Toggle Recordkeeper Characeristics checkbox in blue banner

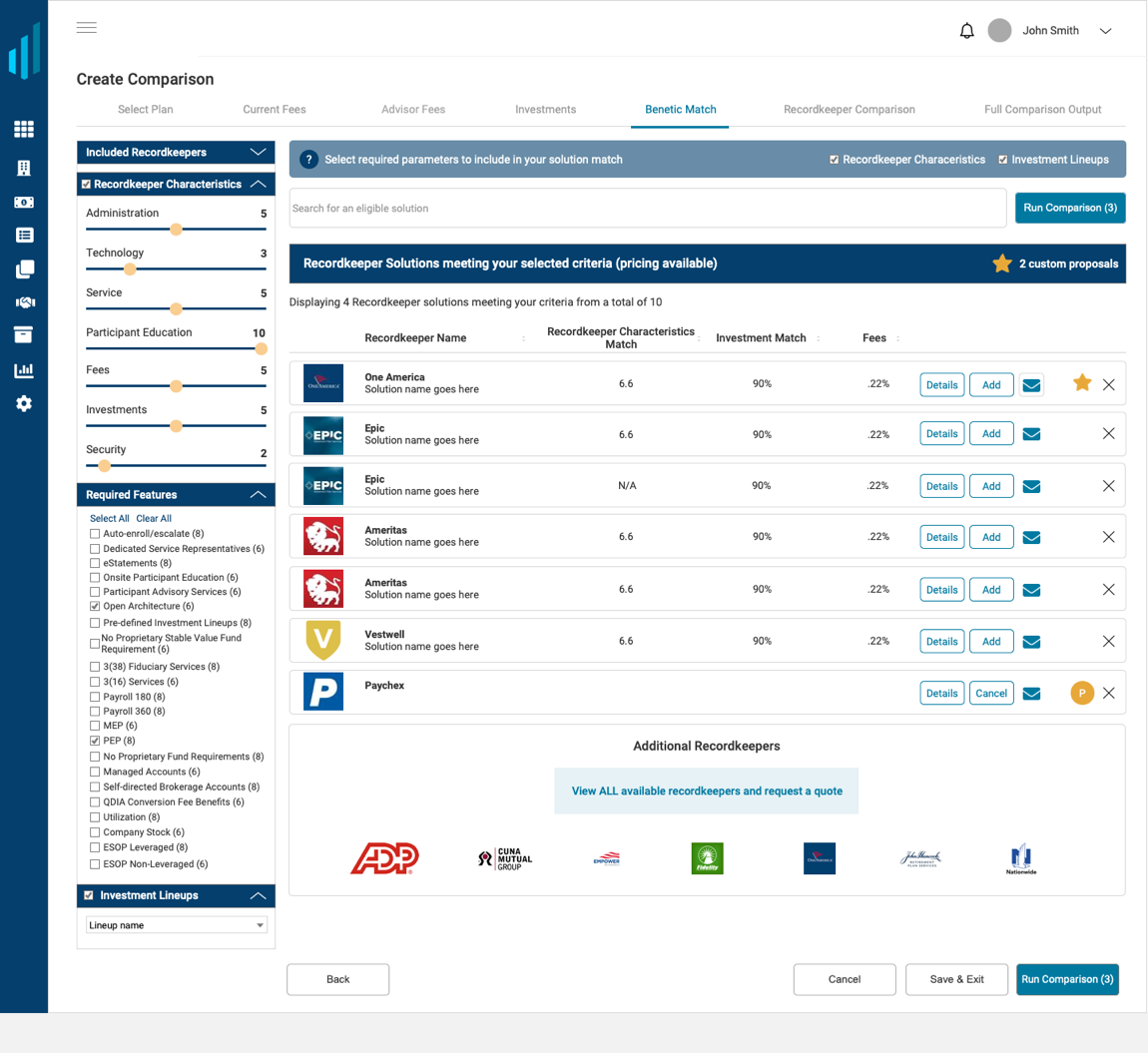click(x=834, y=160)
